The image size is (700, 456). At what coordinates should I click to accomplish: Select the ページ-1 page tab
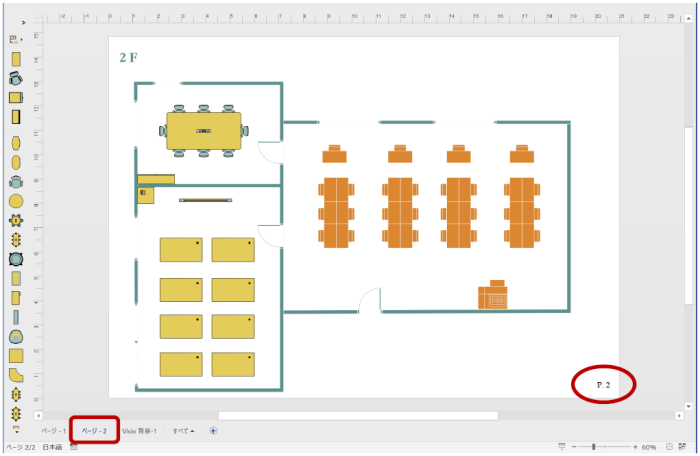click(52, 430)
